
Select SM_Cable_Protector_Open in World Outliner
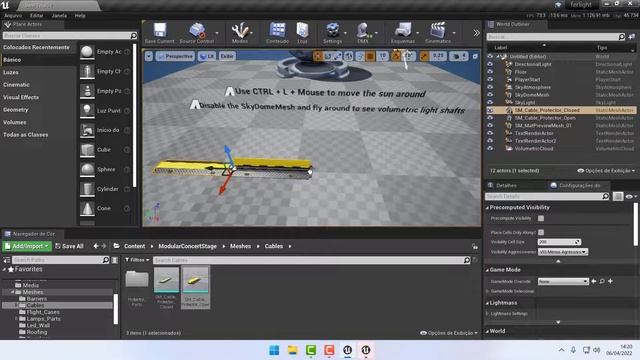(544, 118)
